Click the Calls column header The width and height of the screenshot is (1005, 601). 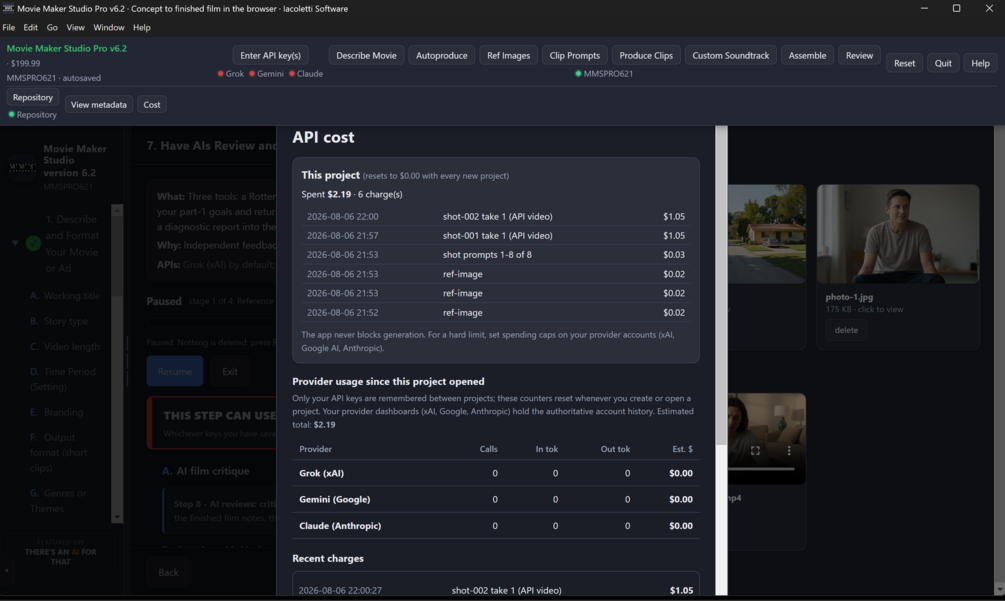(x=488, y=449)
